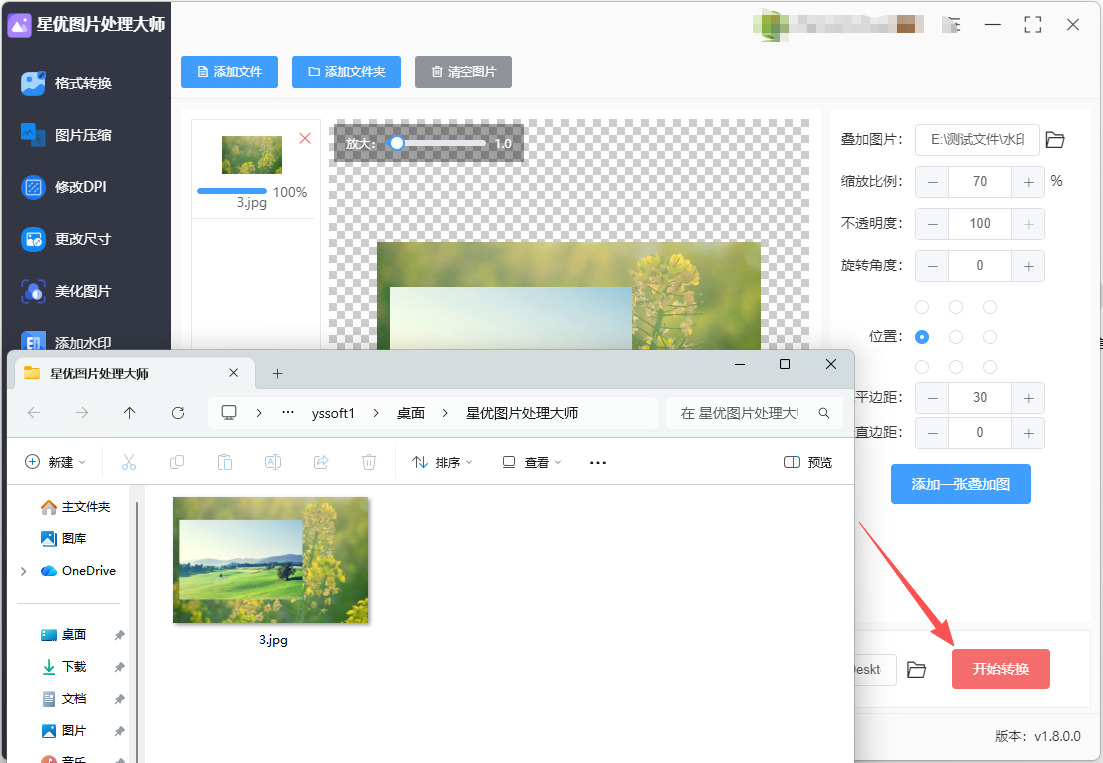Image resolution: width=1103 pixels, height=763 pixels.
Task: Select the 3.jpg file in Explorer
Action: 272,571
